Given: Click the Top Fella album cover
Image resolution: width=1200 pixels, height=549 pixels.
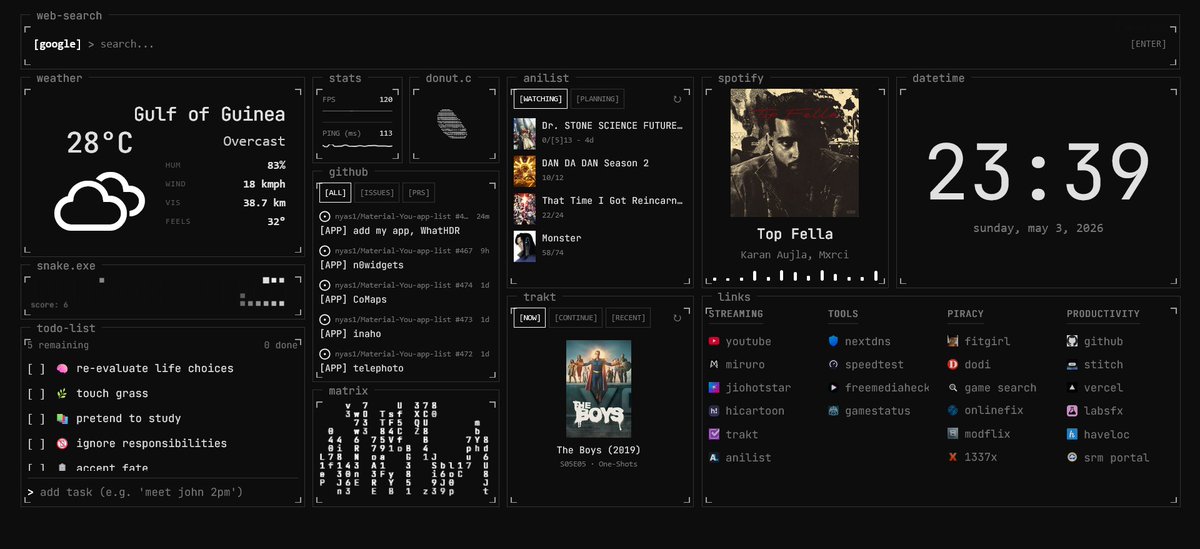Looking at the screenshot, I should click(x=795, y=153).
